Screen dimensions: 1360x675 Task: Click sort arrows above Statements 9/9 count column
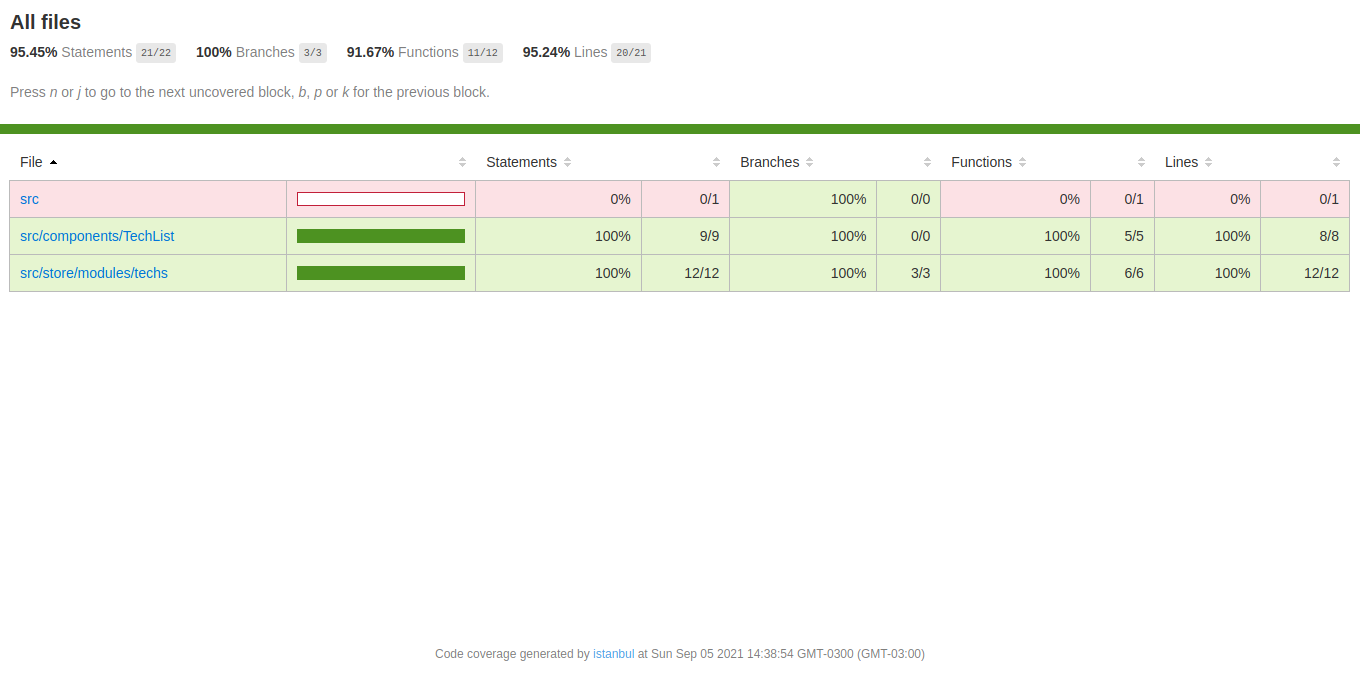(716, 162)
